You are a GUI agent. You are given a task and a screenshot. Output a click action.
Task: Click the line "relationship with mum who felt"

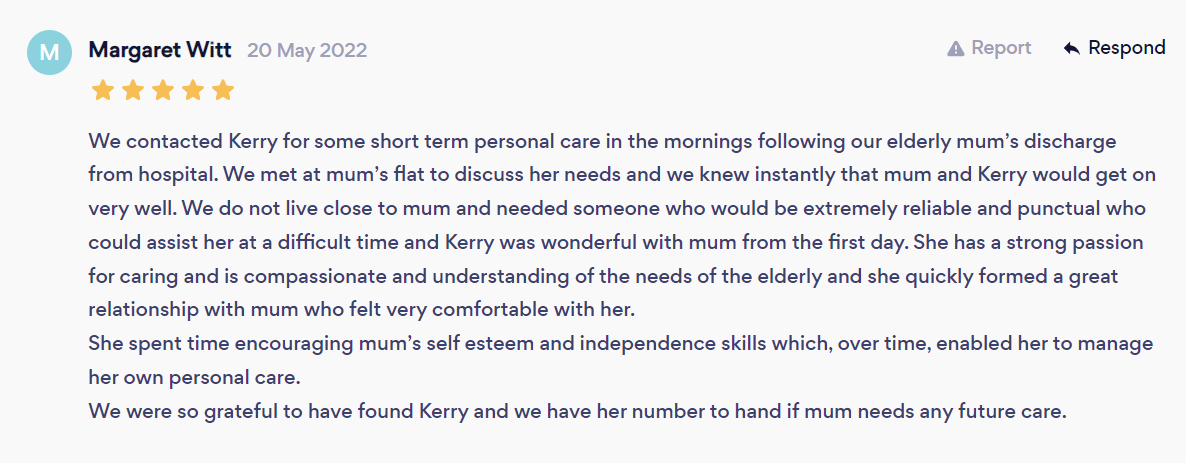click(x=363, y=311)
